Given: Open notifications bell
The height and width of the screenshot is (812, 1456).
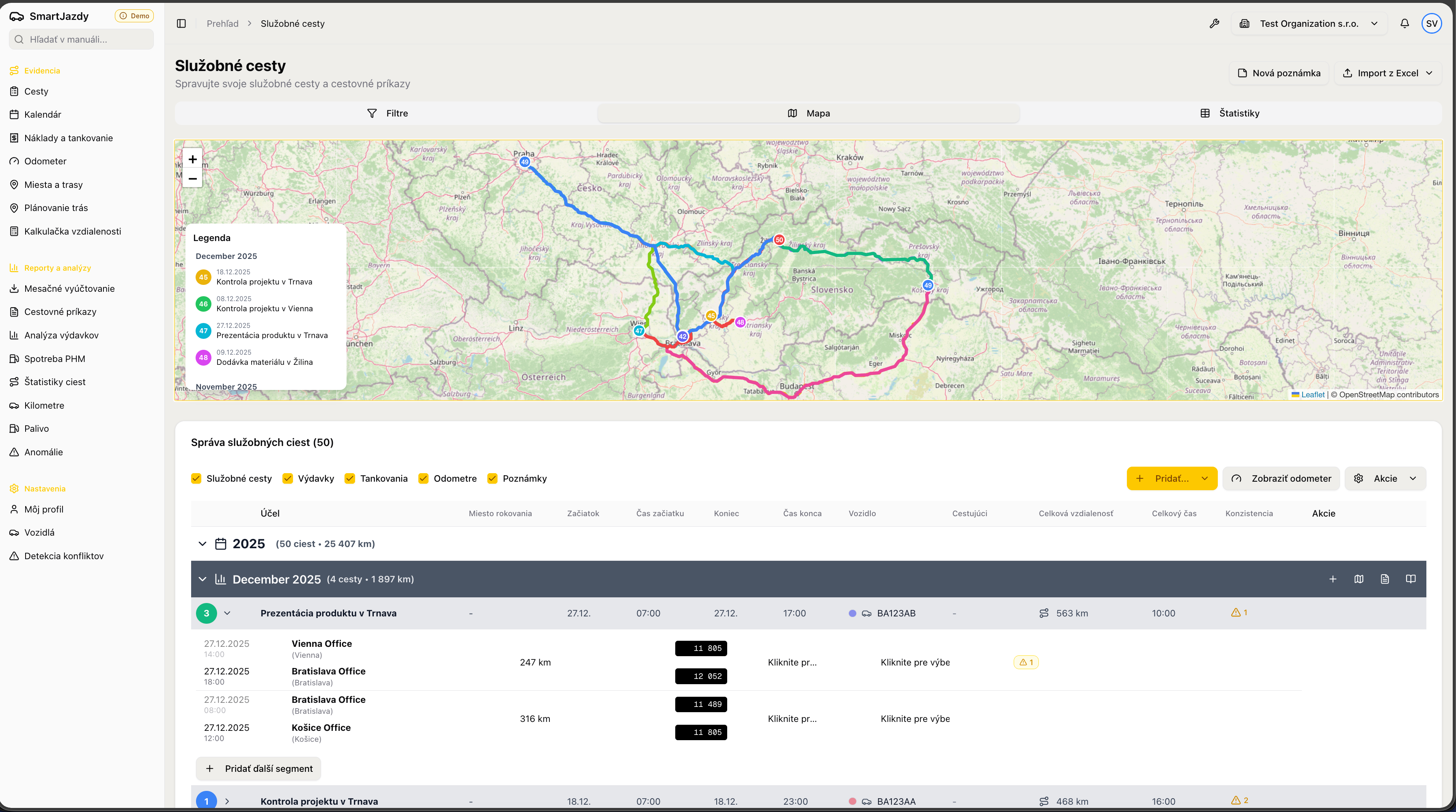Looking at the screenshot, I should pyautogui.click(x=1404, y=24).
